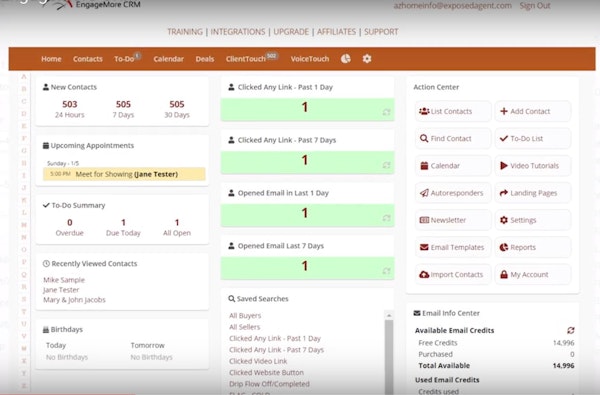Click count under Clicked Any Link Past 1 Day

[x=305, y=107]
